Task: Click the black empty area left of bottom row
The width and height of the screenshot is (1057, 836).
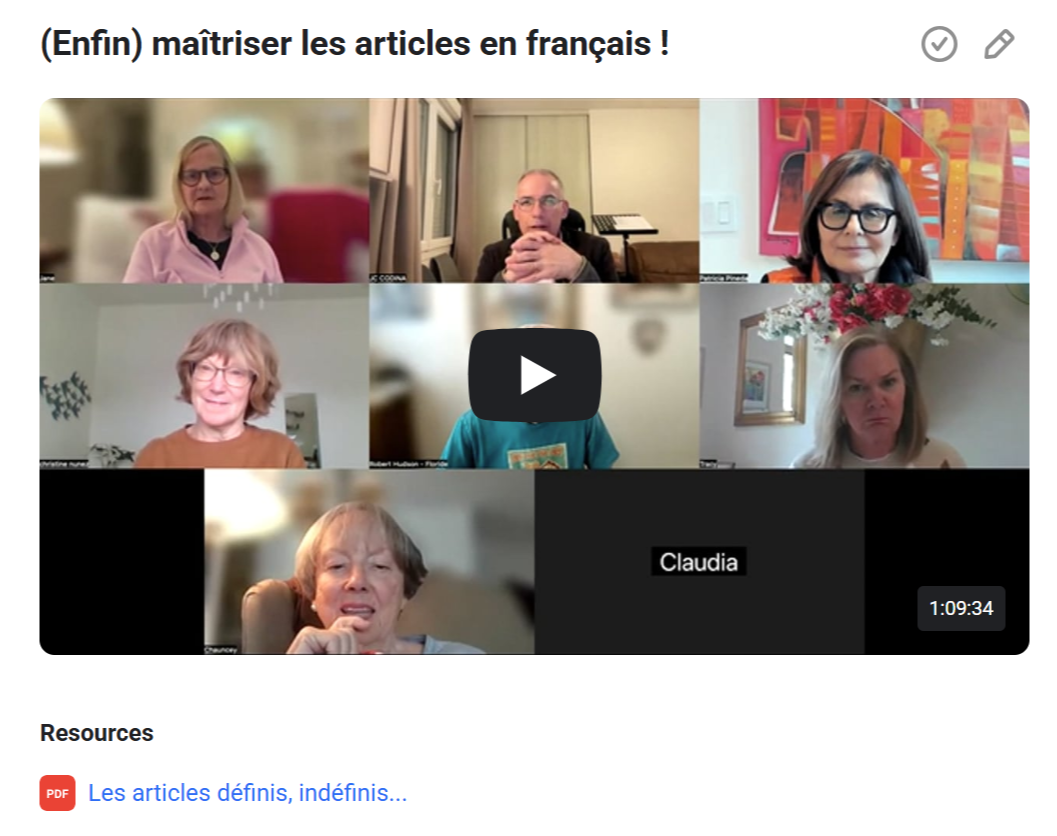Action: click(122, 562)
